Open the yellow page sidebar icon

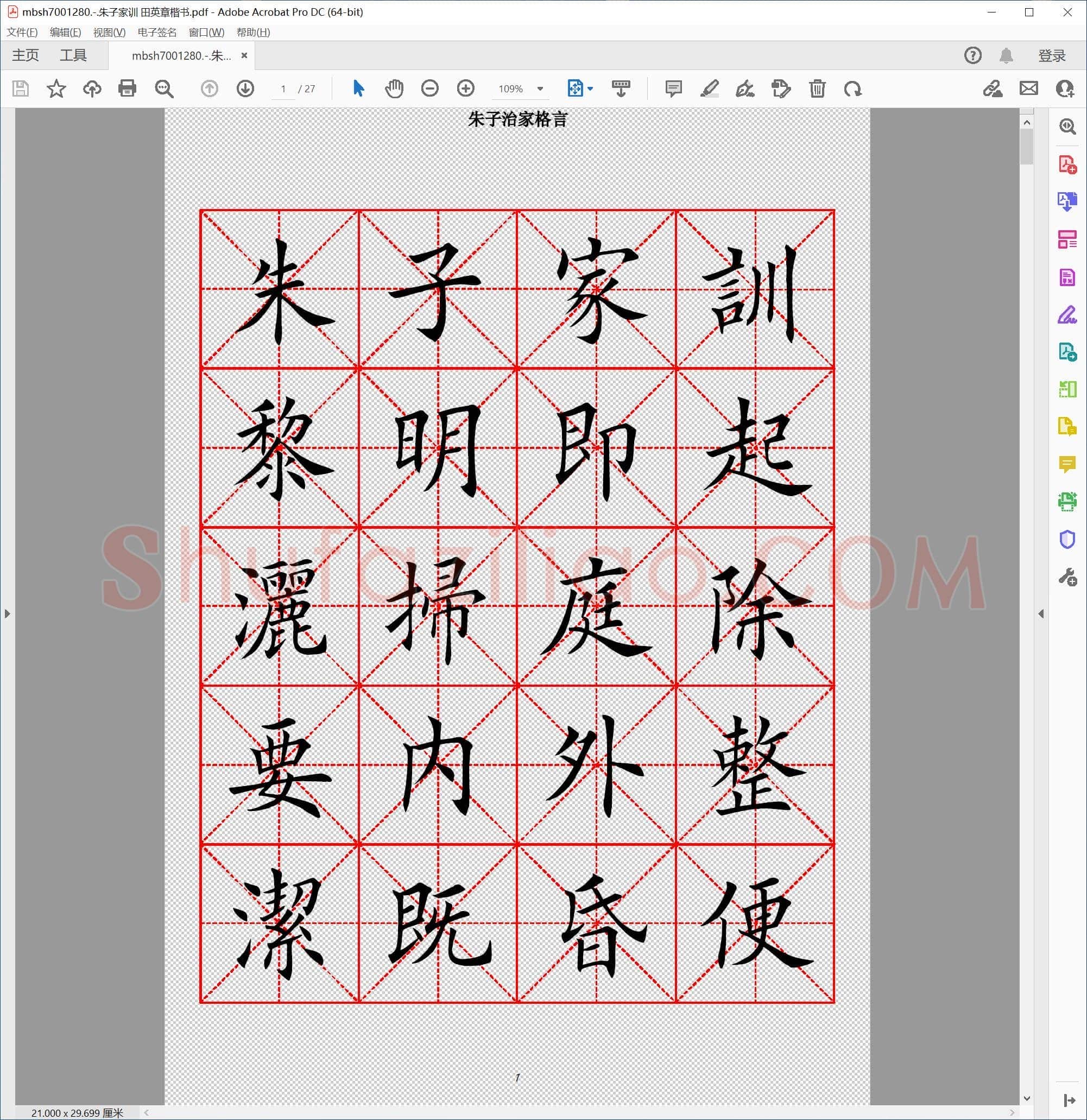1067,427
